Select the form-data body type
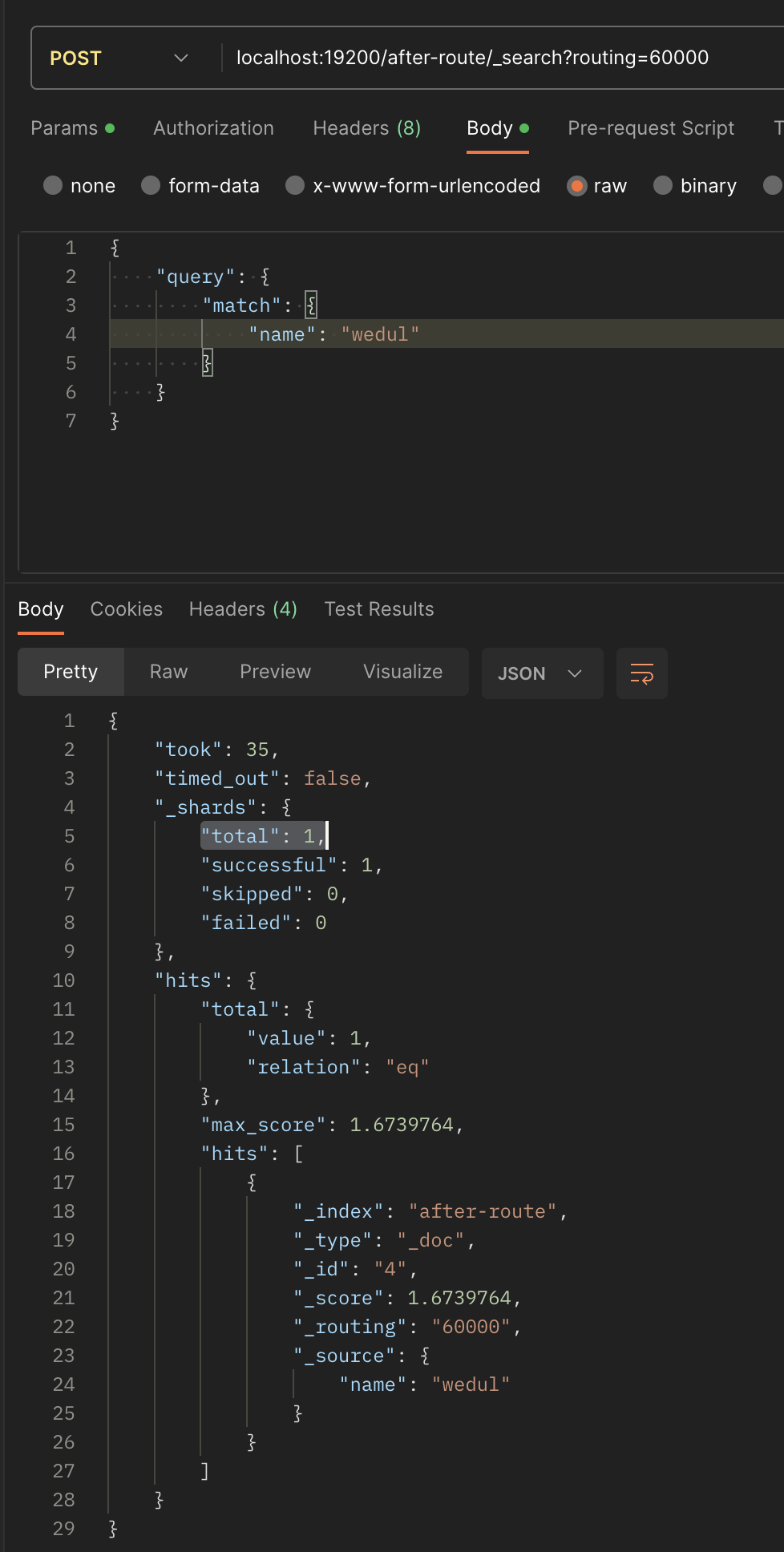Image resolution: width=784 pixels, height=1552 pixels. point(200,186)
